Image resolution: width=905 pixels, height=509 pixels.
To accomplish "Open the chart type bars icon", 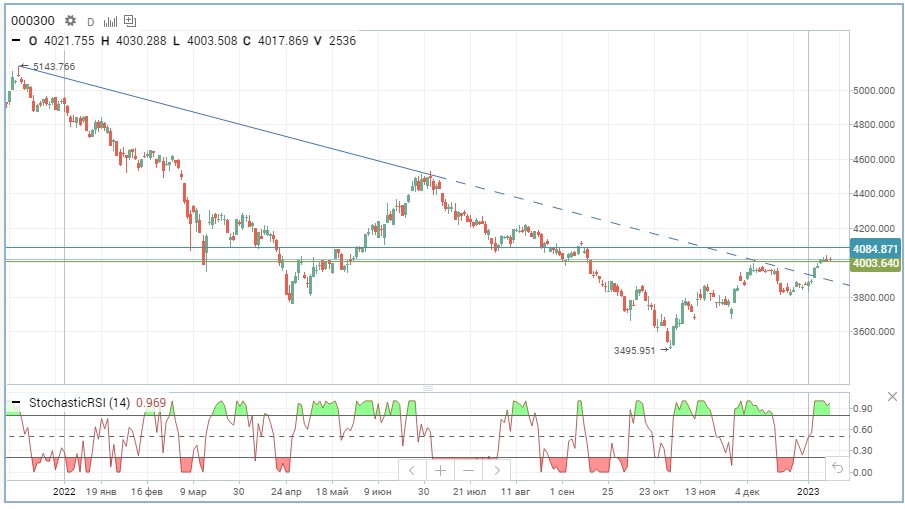I will [x=109, y=20].
